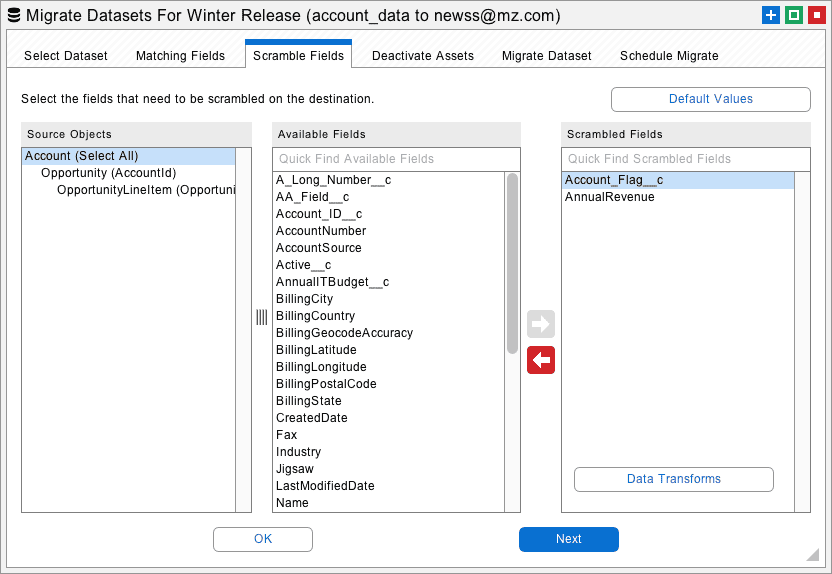Image resolution: width=832 pixels, height=574 pixels.
Task: Open the Select Dataset tab
Action: pos(66,56)
